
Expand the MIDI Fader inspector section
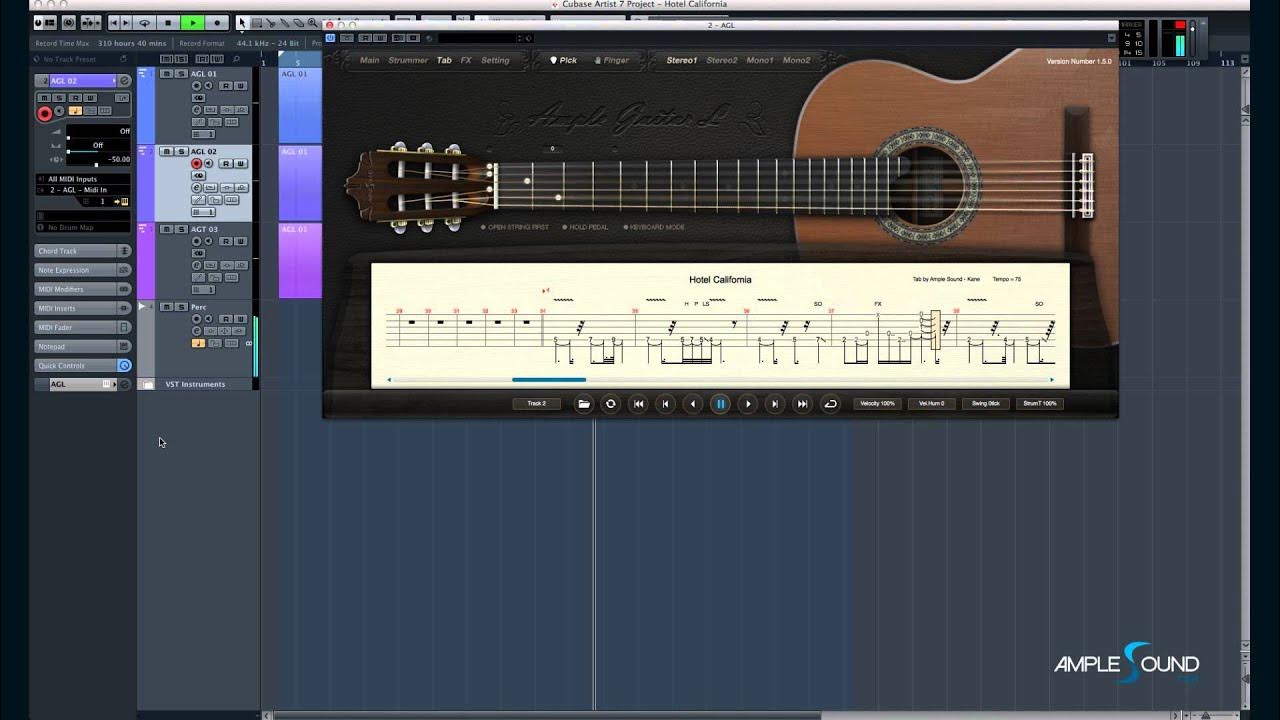coord(83,327)
